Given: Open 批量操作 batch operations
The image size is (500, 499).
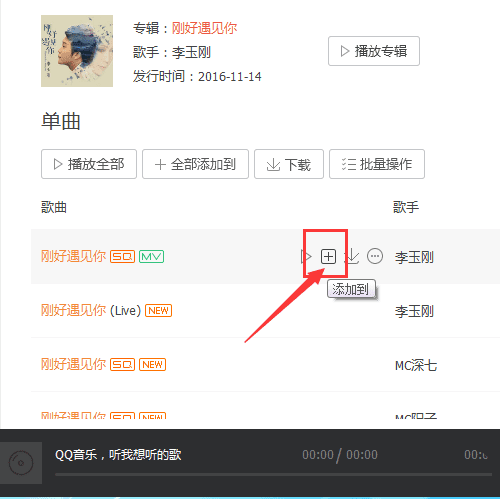Looking at the screenshot, I should pyautogui.click(x=377, y=164).
